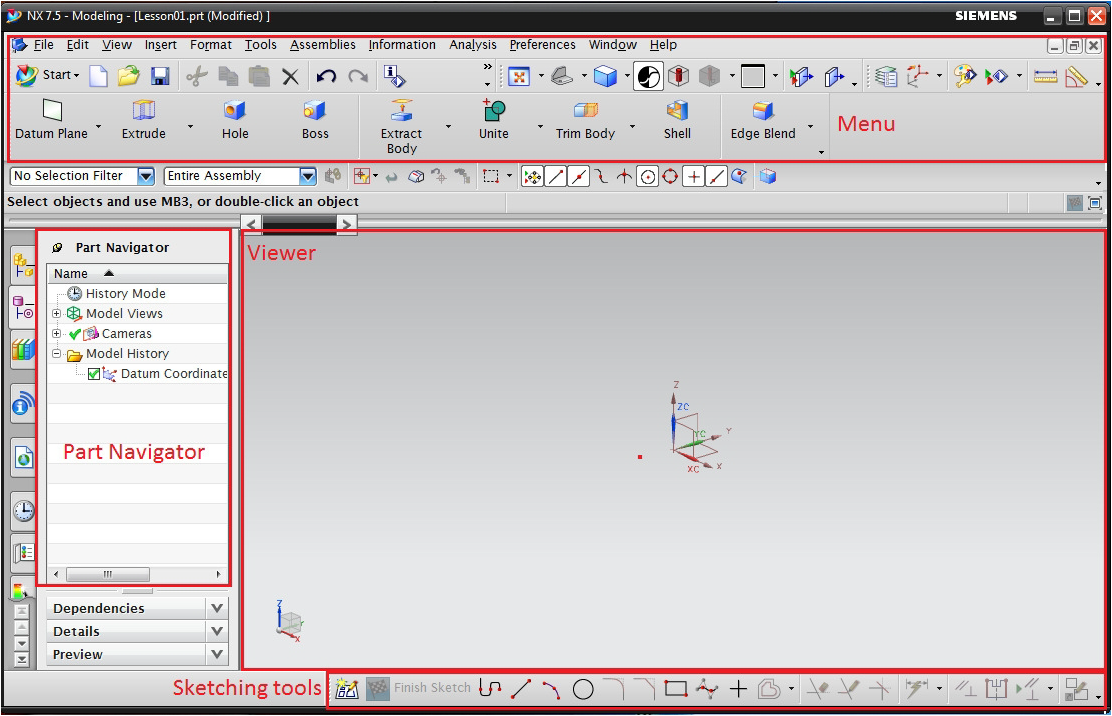Enable shaded display mode in view toolbar

(648, 75)
